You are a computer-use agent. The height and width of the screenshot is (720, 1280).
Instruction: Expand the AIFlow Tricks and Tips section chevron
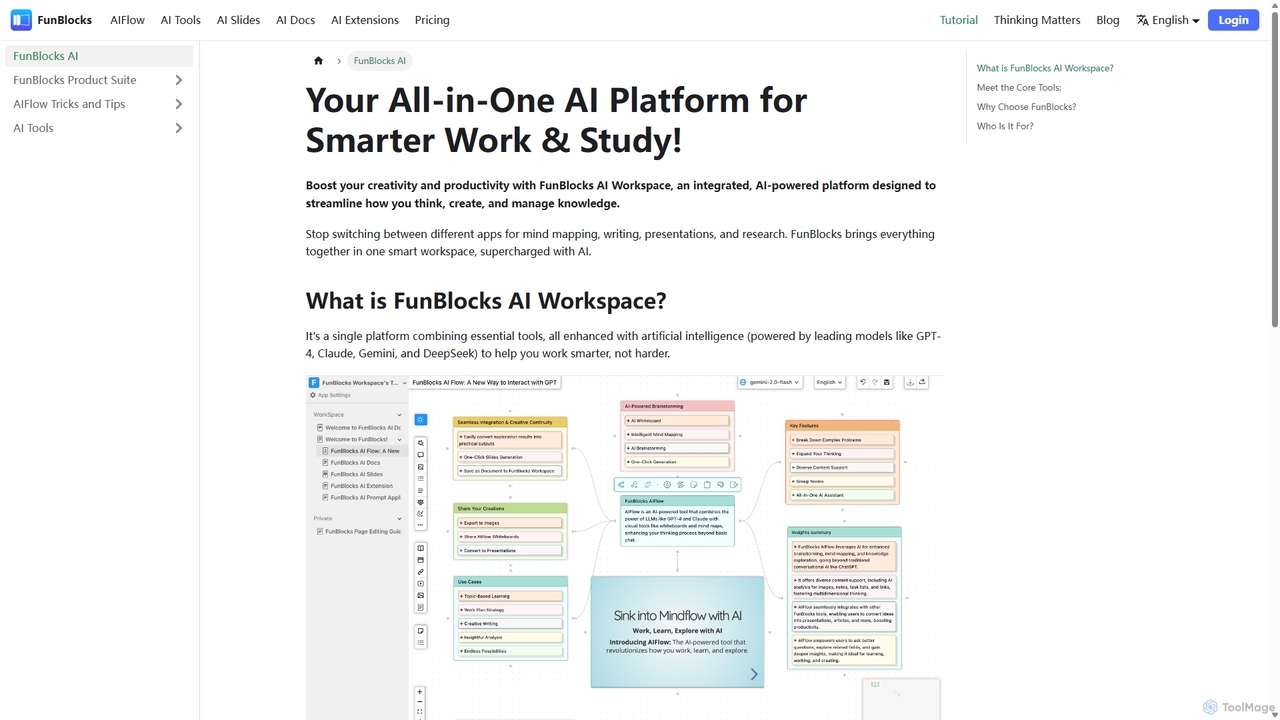point(179,104)
